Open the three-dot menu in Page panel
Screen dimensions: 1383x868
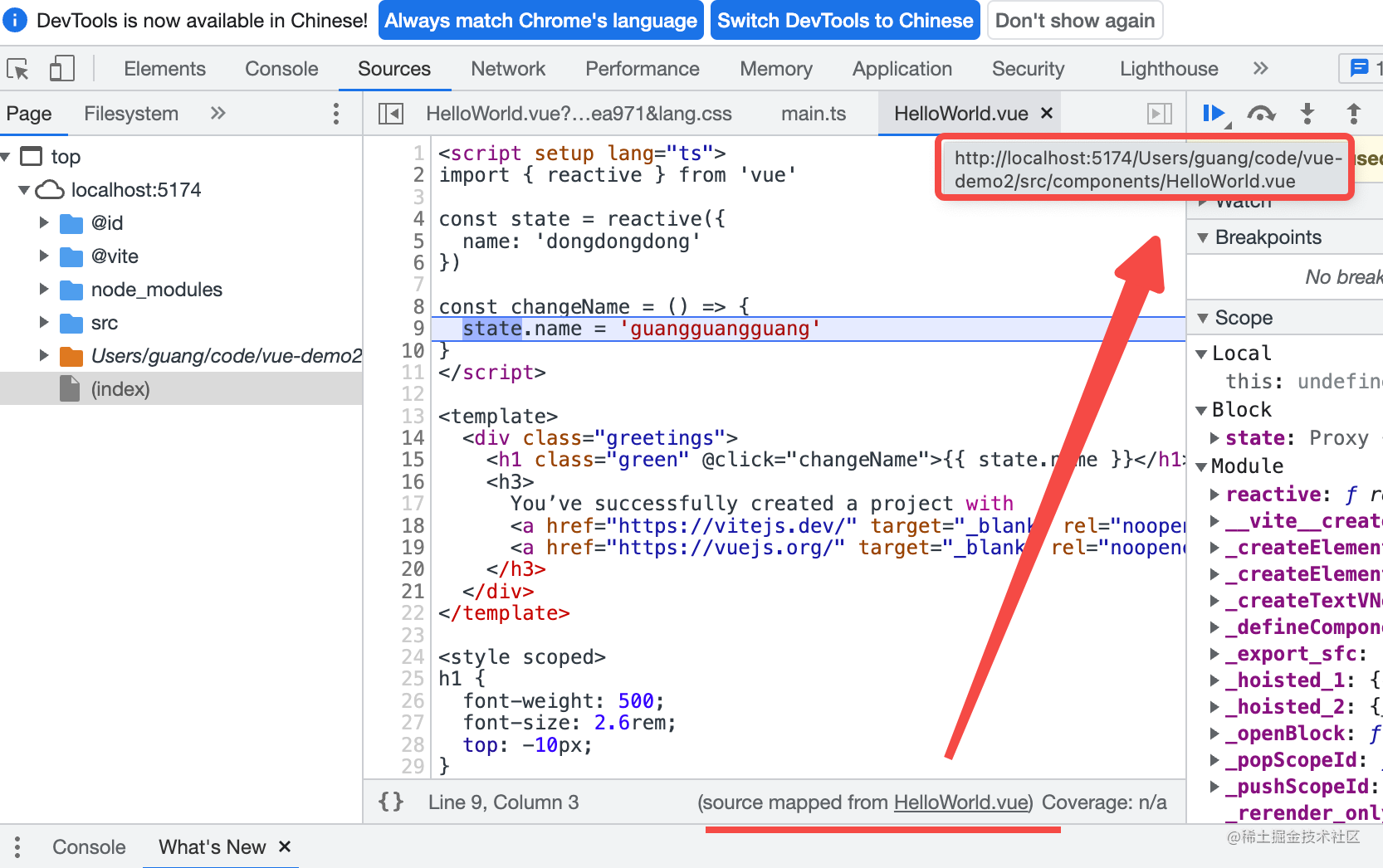coord(336,114)
